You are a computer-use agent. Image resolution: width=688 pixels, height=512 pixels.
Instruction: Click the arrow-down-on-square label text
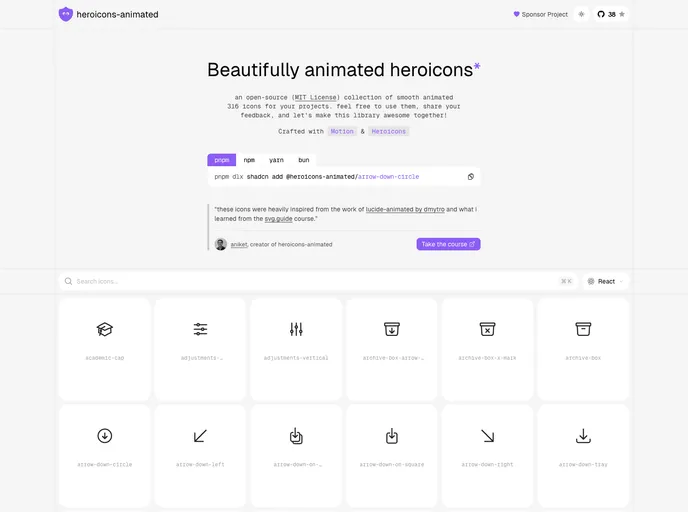coord(392,464)
